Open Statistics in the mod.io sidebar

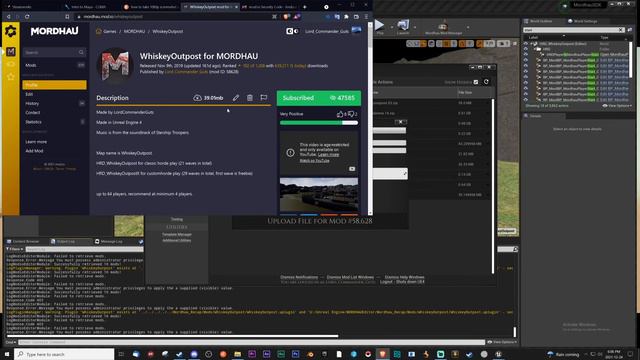point(33,122)
